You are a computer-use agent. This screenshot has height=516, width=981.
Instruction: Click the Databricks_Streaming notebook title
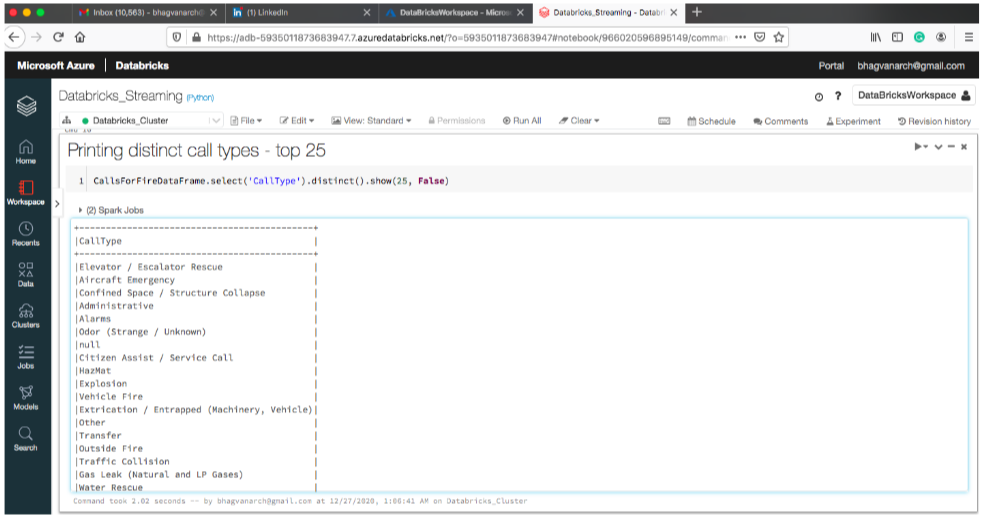click(x=121, y=96)
